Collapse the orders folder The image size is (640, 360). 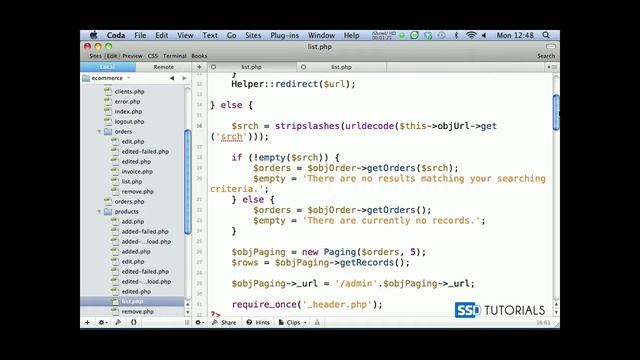coord(99,132)
